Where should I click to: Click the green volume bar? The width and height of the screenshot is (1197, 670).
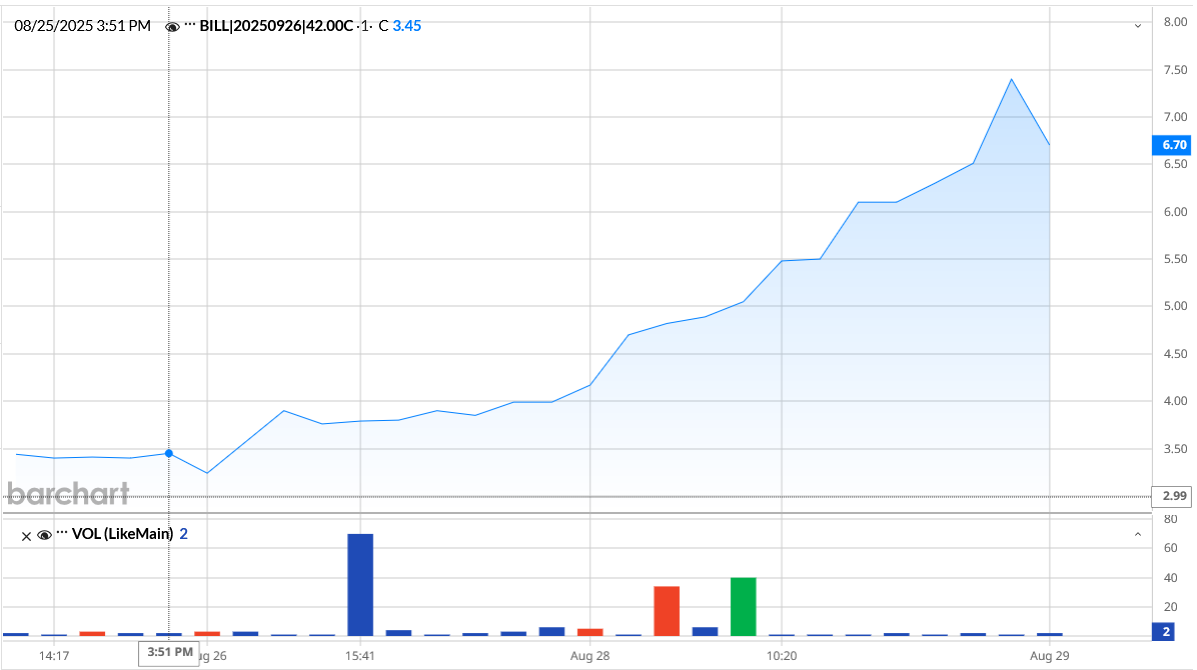[743, 606]
